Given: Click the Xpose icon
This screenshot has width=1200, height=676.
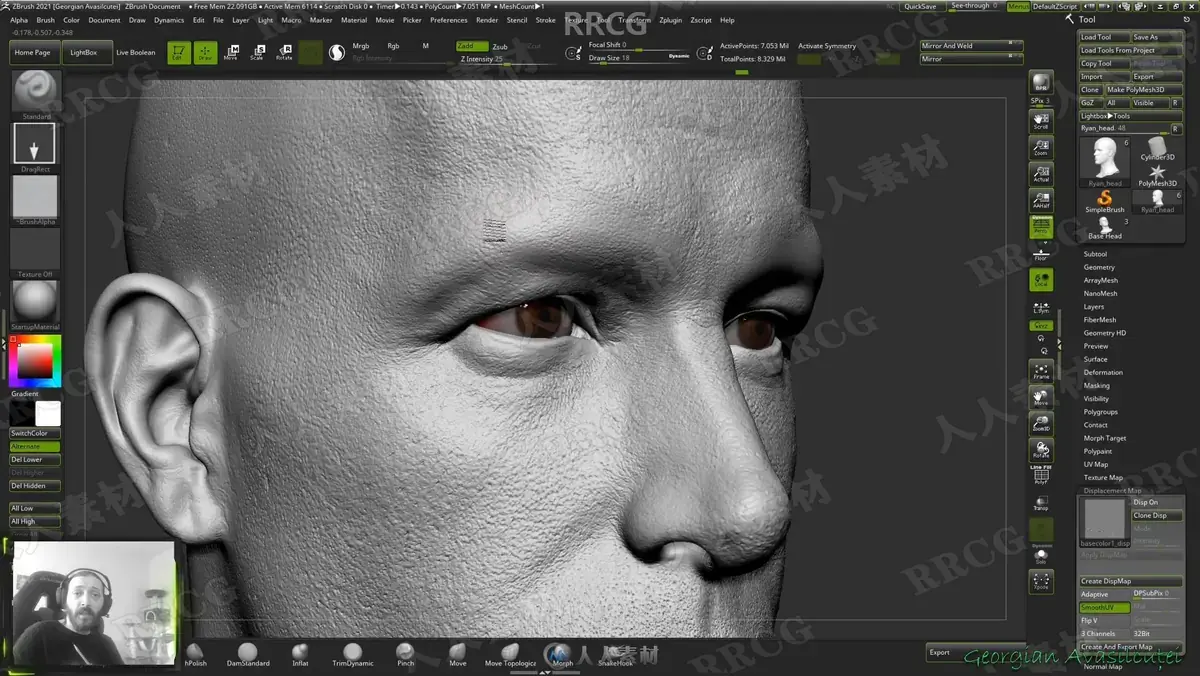Looking at the screenshot, I should point(1041,582).
